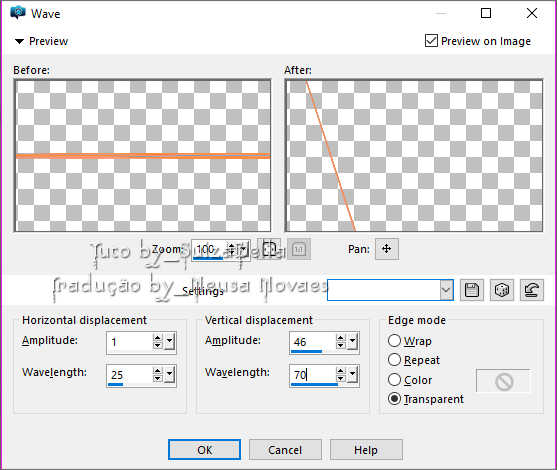Click the vertical Amplitude value field
This screenshot has height=470, width=557.
point(312,342)
